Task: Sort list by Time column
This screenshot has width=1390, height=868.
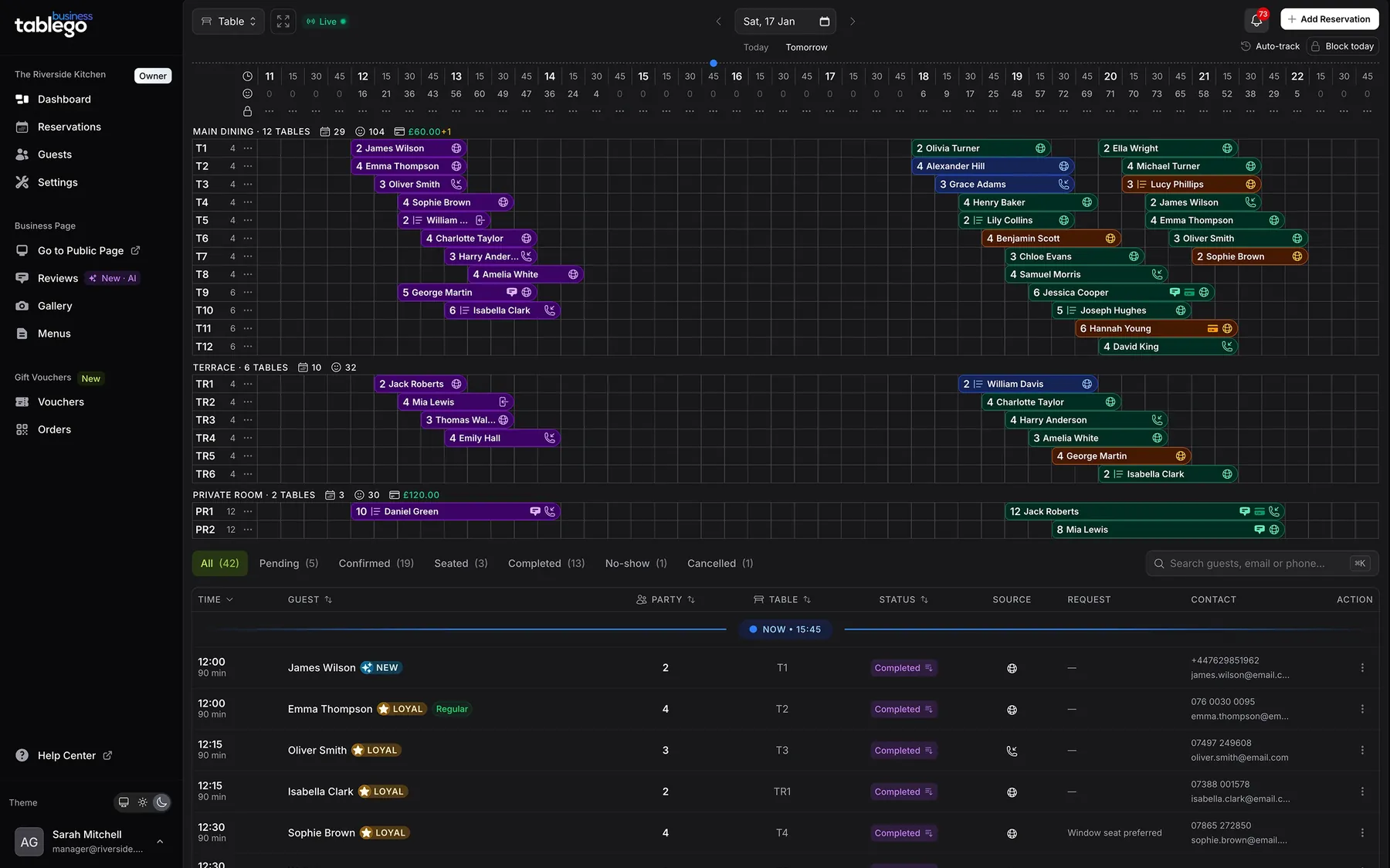Action: coord(215,599)
